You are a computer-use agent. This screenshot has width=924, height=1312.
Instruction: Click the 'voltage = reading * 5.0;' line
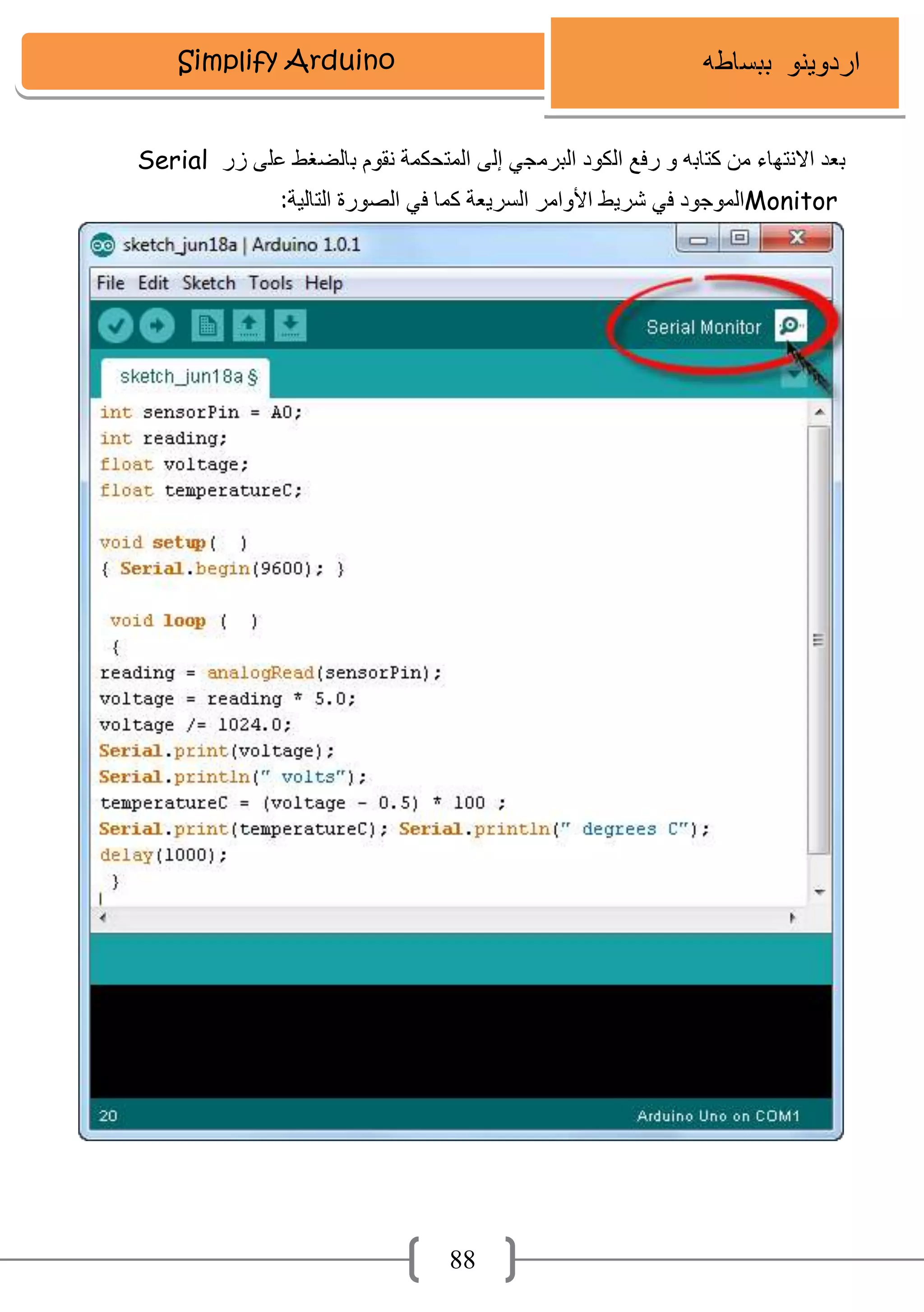pyautogui.click(x=227, y=700)
